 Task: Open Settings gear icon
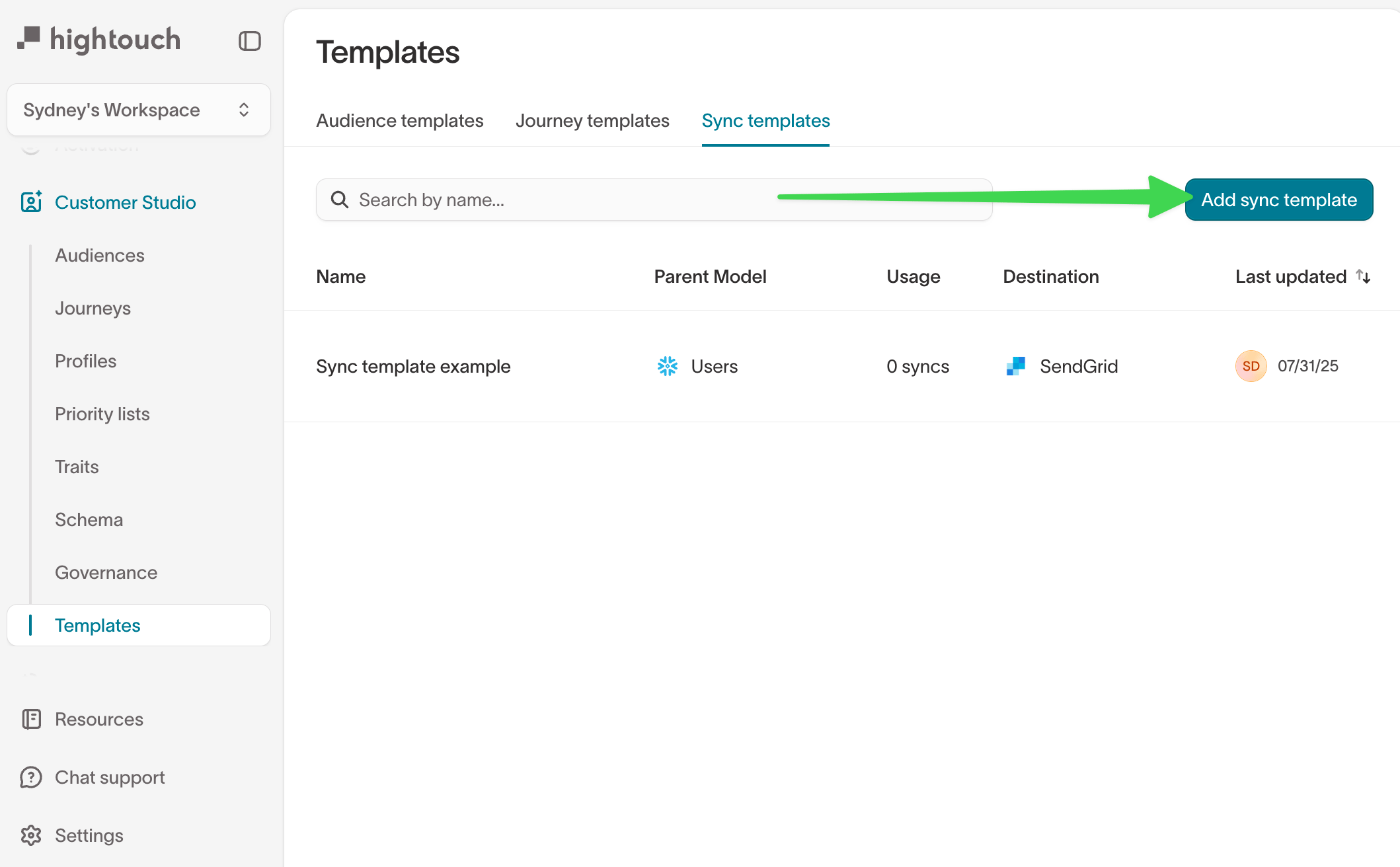pos(31,835)
